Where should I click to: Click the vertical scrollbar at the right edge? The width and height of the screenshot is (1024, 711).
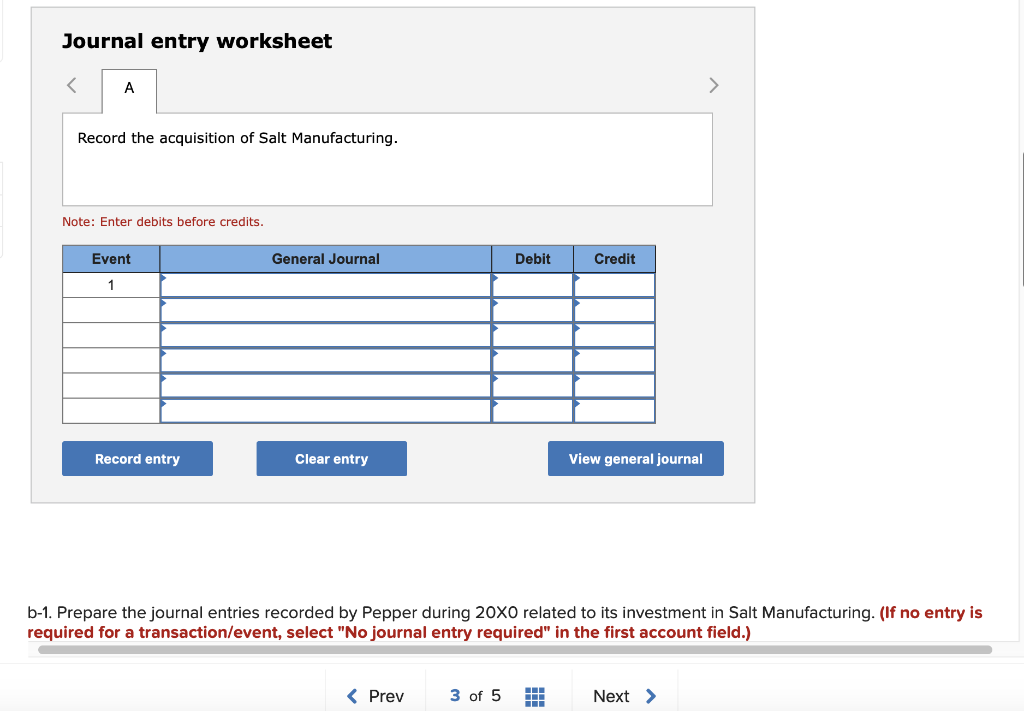coord(1022,219)
